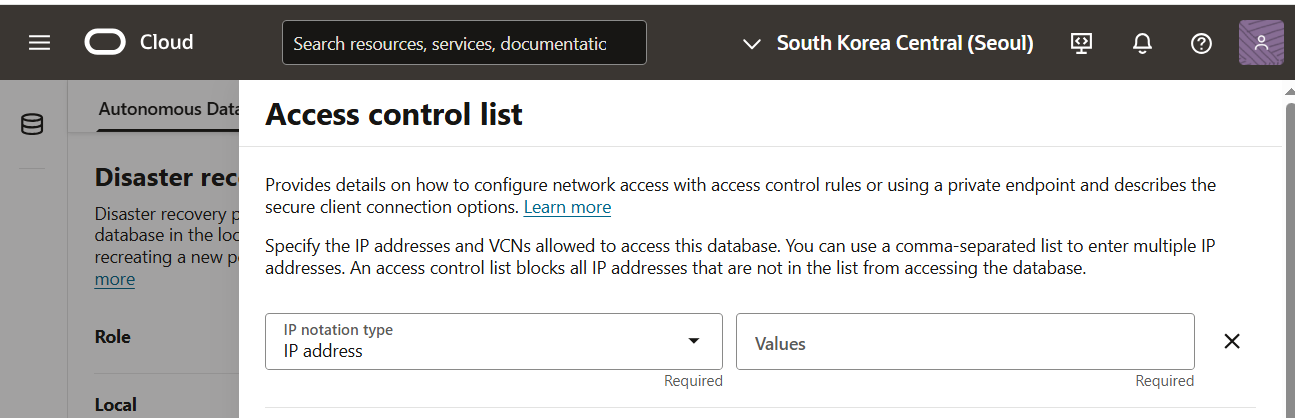1295x418 pixels.
Task: Focus the Values input field
Action: pos(965,341)
